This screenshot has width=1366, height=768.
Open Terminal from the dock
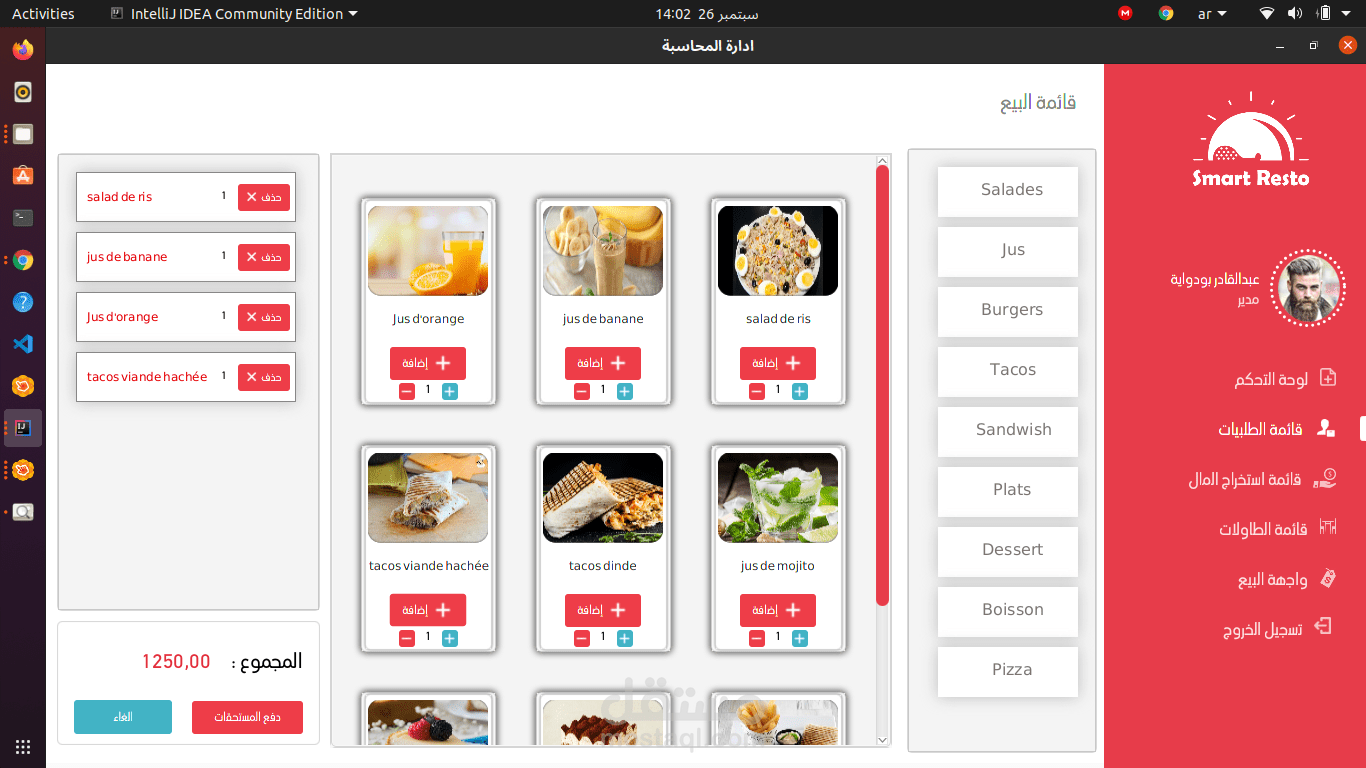point(23,218)
